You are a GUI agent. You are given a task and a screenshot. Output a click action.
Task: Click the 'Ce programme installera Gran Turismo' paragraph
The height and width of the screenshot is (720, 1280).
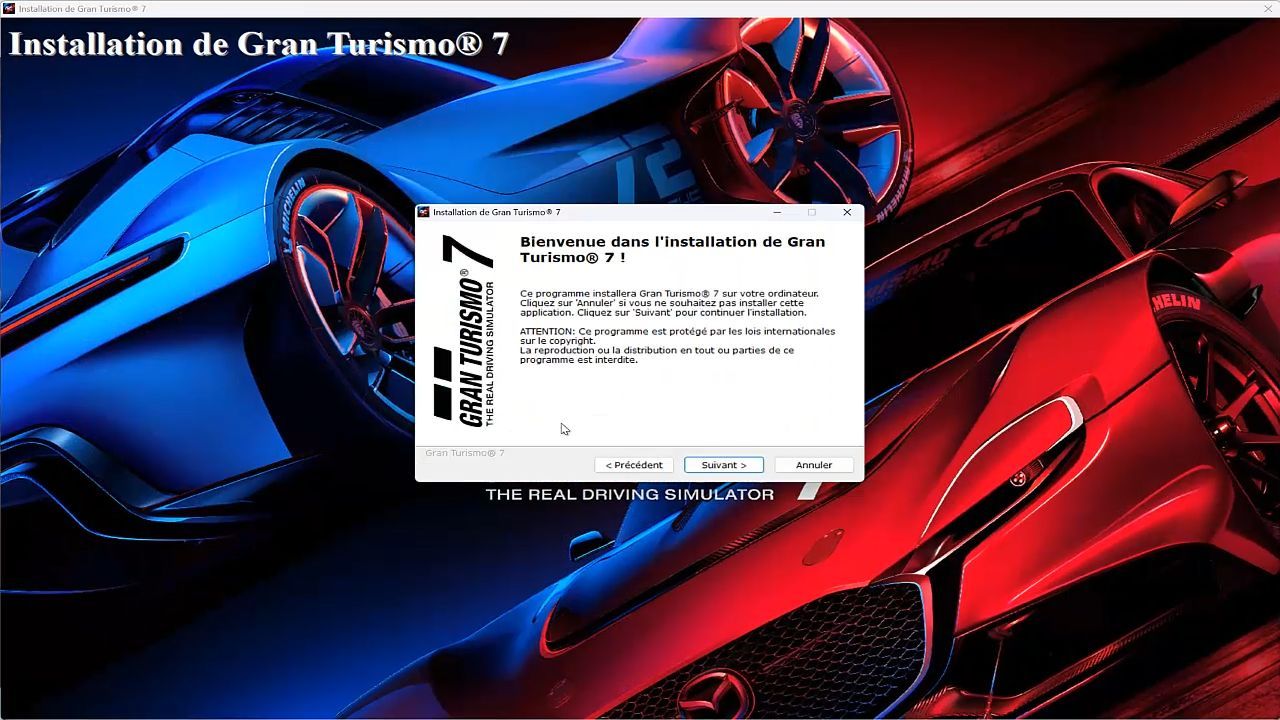point(669,303)
